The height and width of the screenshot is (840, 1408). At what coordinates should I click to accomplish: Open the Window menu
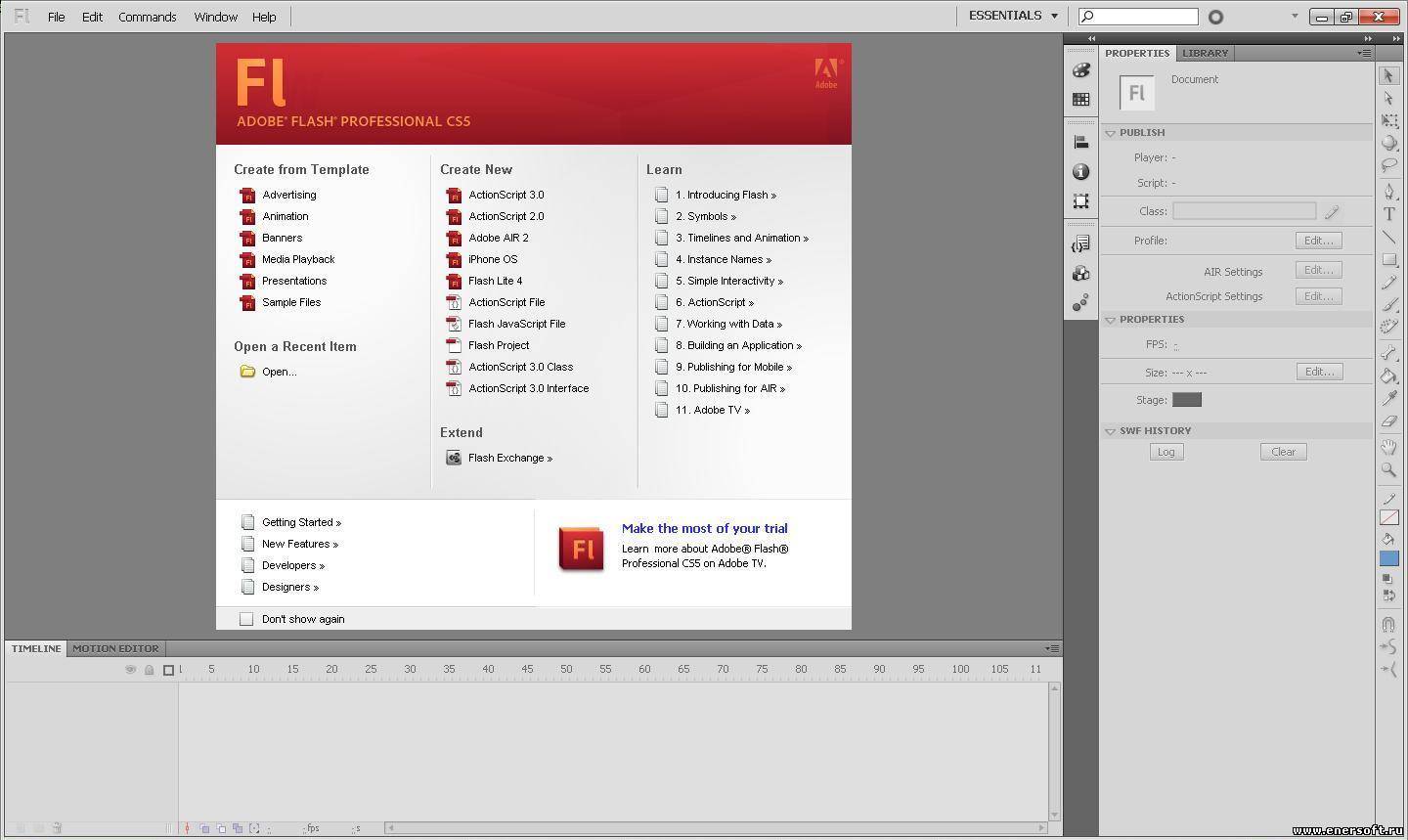click(215, 17)
